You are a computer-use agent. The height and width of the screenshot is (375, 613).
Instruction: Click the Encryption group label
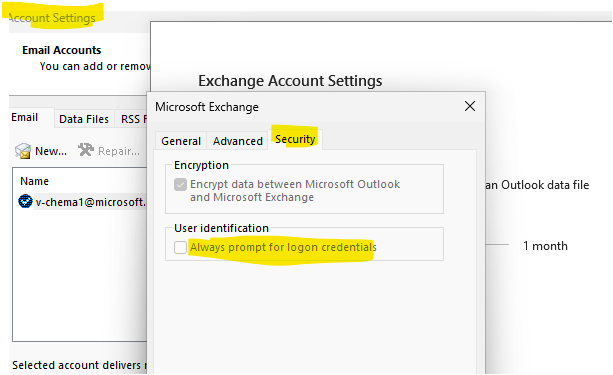201,165
